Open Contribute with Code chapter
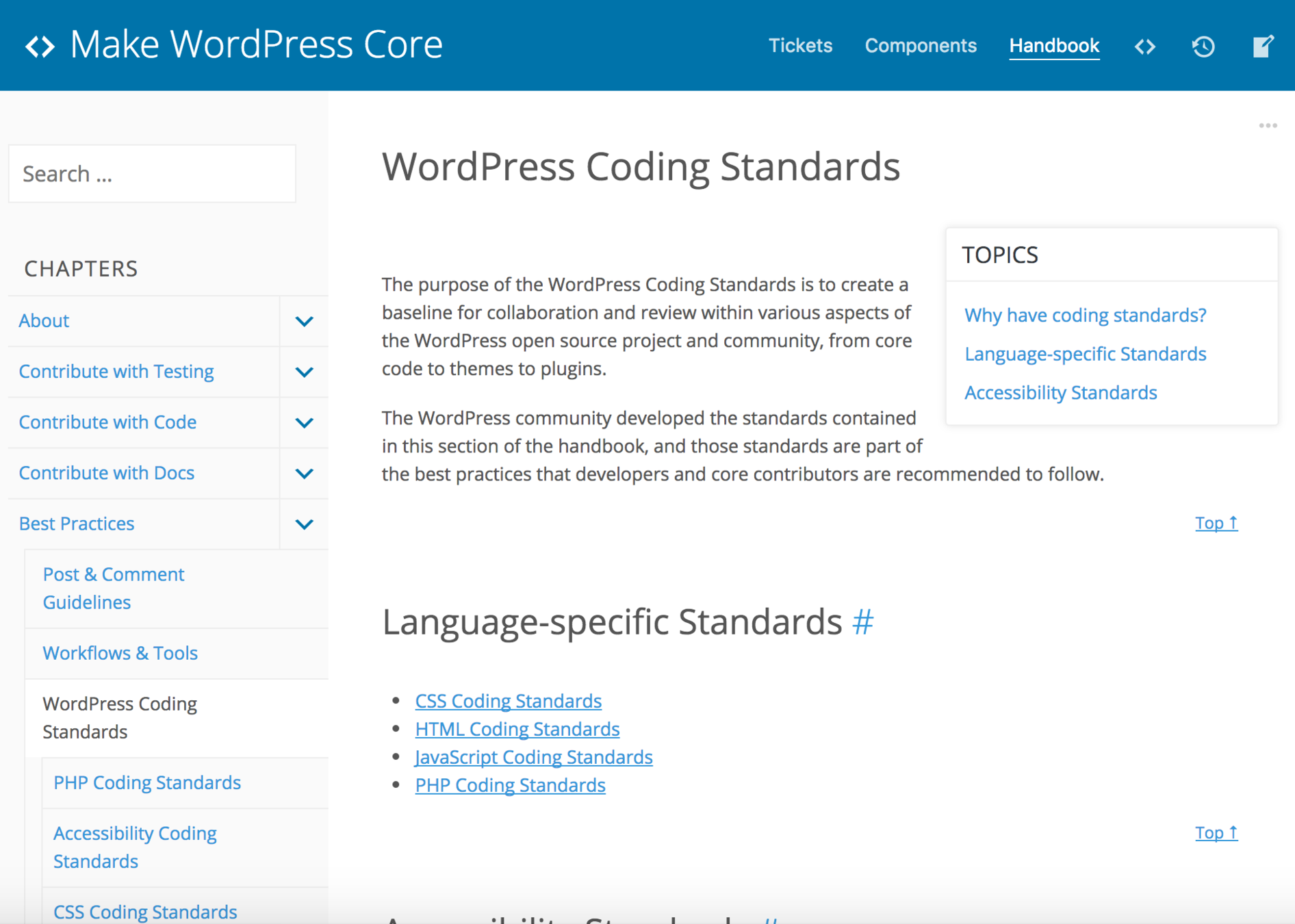Screen dimensions: 1295x924 point(107,422)
